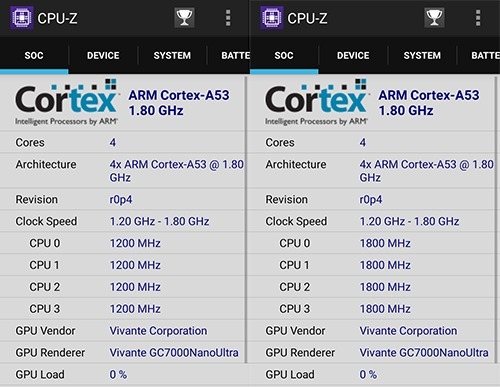Tap Revision r0p4 row in left panel
This screenshot has height=387, width=500.
click(122, 199)
